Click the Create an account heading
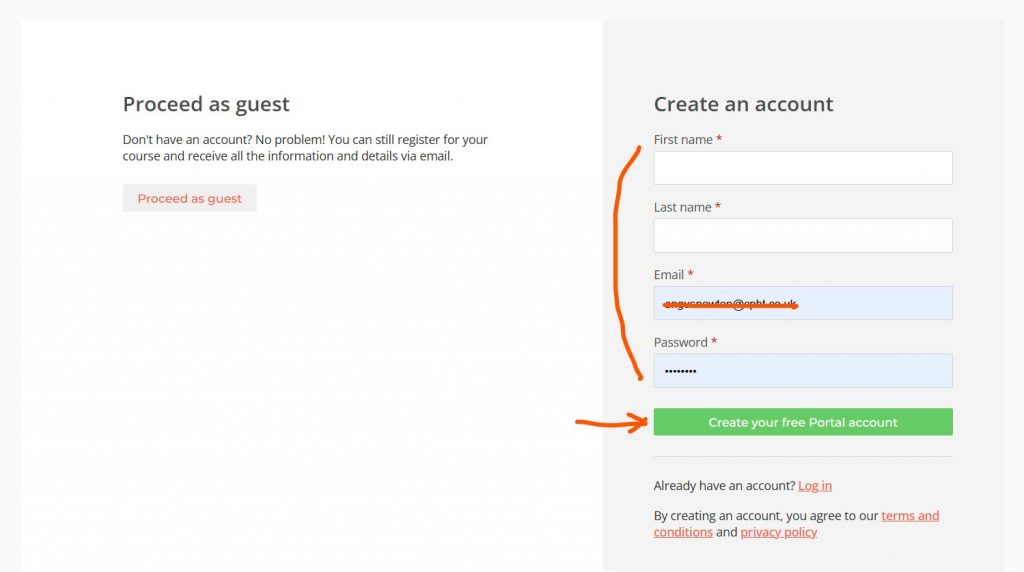 click(x=743, y=104)
